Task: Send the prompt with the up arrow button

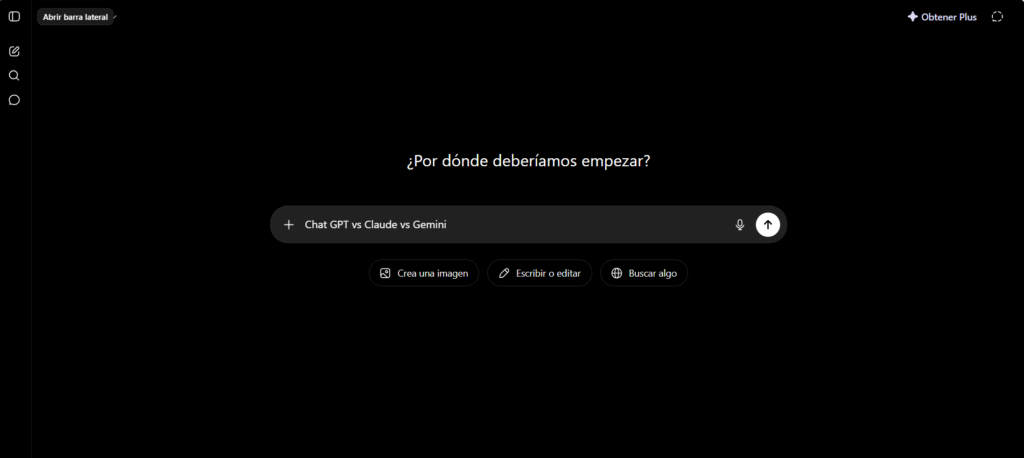Action: click(x=768, y=225)
